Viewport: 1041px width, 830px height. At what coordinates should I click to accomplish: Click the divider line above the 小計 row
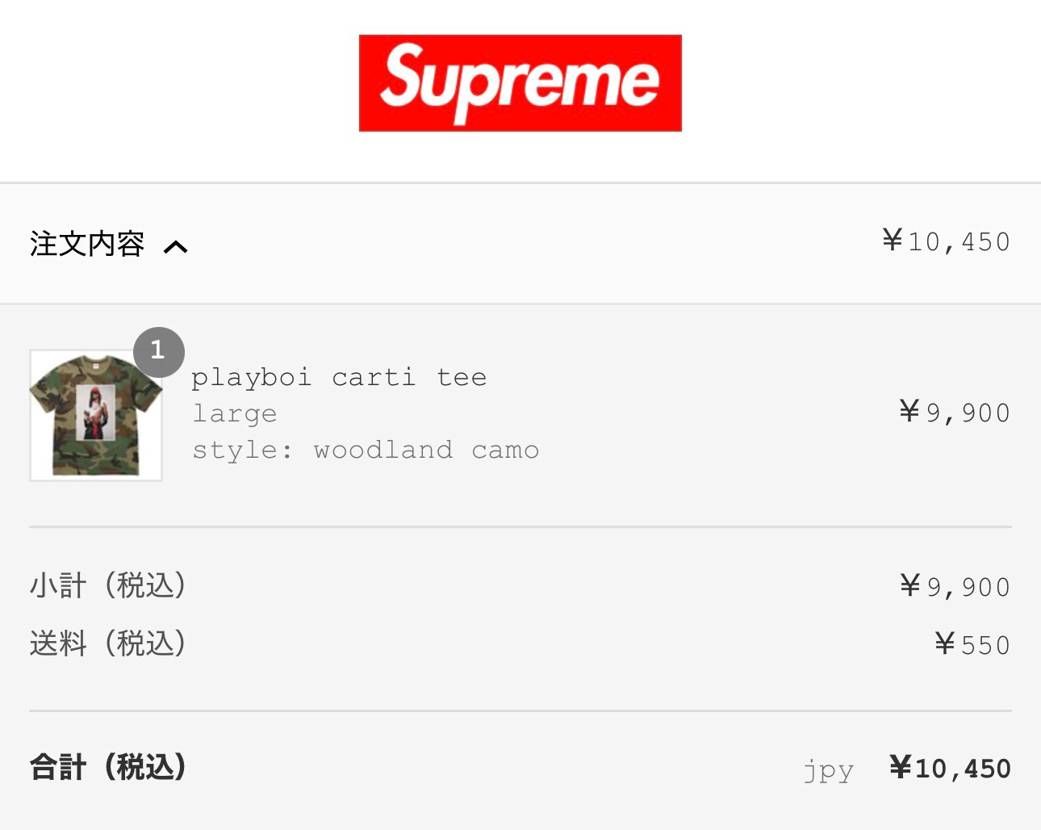tap(520, 527)
